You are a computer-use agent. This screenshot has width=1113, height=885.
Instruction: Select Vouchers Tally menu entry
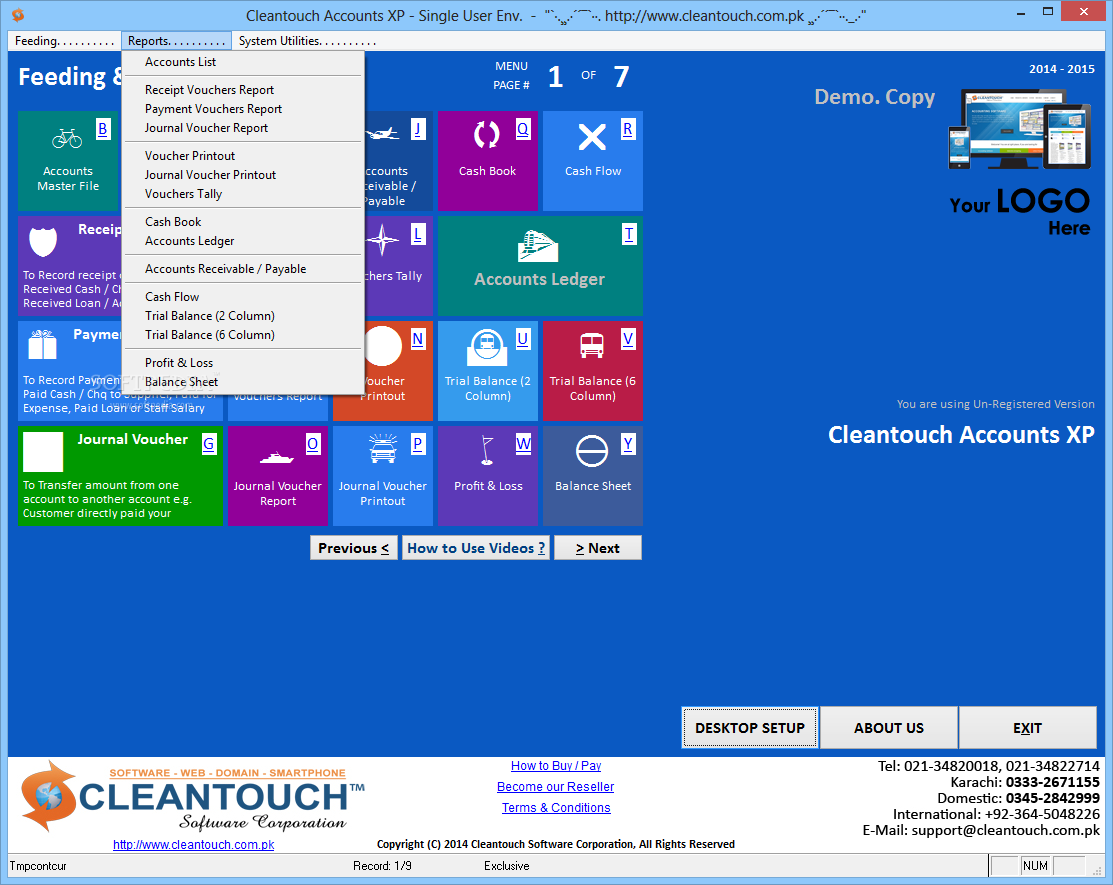point(243,194)
